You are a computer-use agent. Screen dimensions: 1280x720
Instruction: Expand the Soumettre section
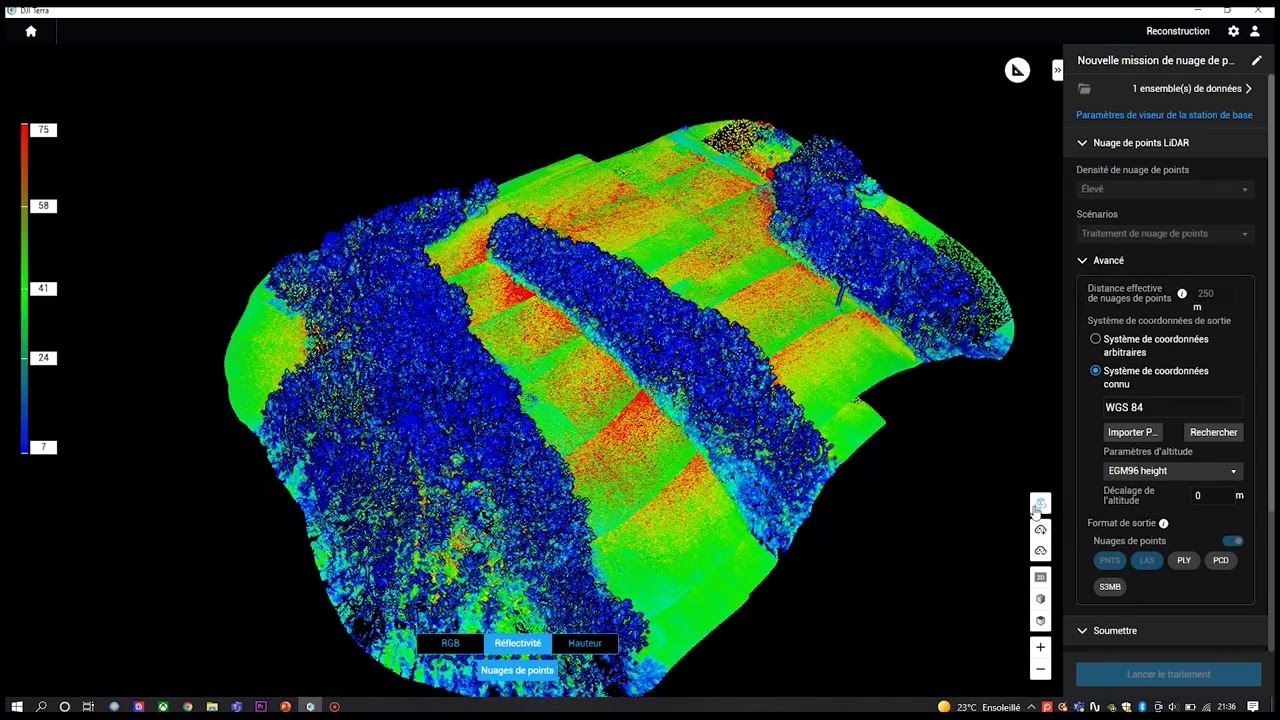pos(1082,631)
